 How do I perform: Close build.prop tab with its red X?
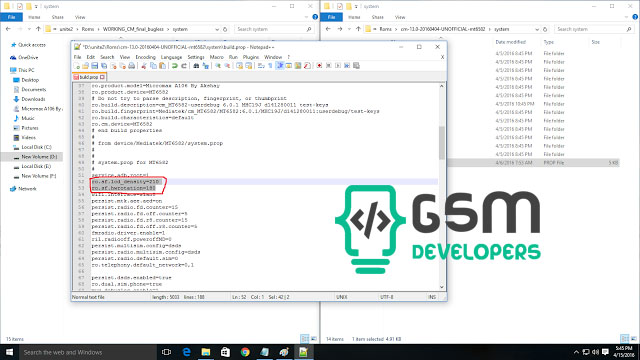pyautogui.click(x=102, y=77)
